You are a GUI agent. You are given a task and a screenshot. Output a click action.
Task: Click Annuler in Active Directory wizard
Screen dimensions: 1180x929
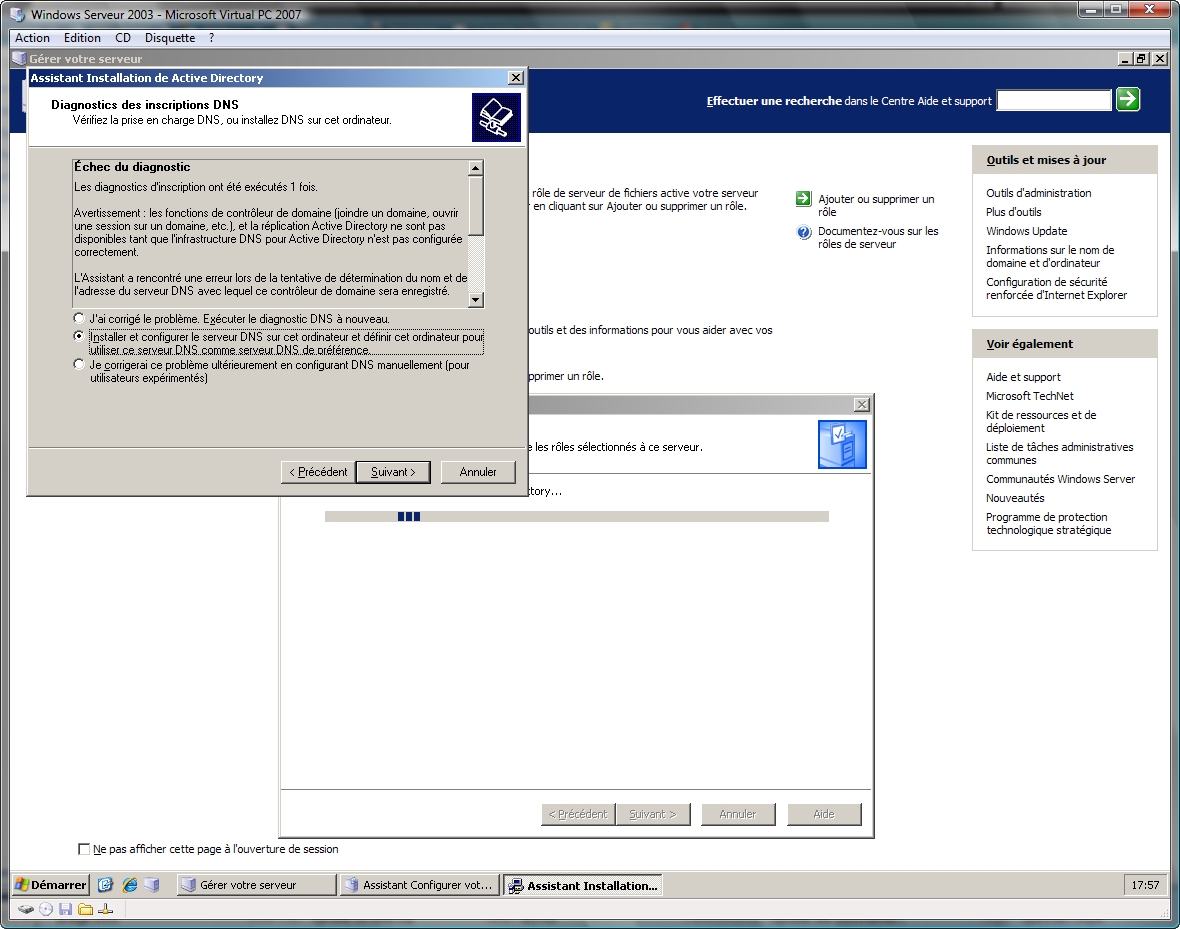478,472
